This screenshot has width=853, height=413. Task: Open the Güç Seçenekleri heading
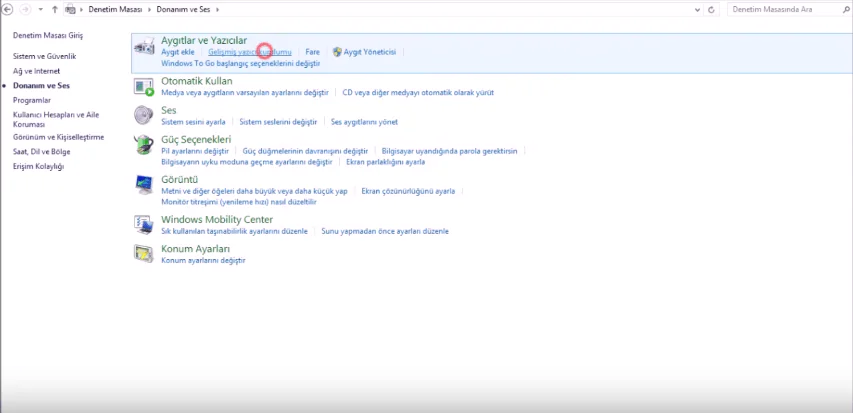pyautogui.click(x=196, y=140)
